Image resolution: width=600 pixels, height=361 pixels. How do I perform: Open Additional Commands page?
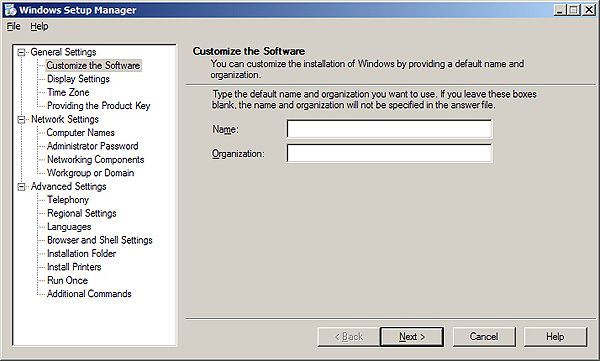tap(89, 294)
